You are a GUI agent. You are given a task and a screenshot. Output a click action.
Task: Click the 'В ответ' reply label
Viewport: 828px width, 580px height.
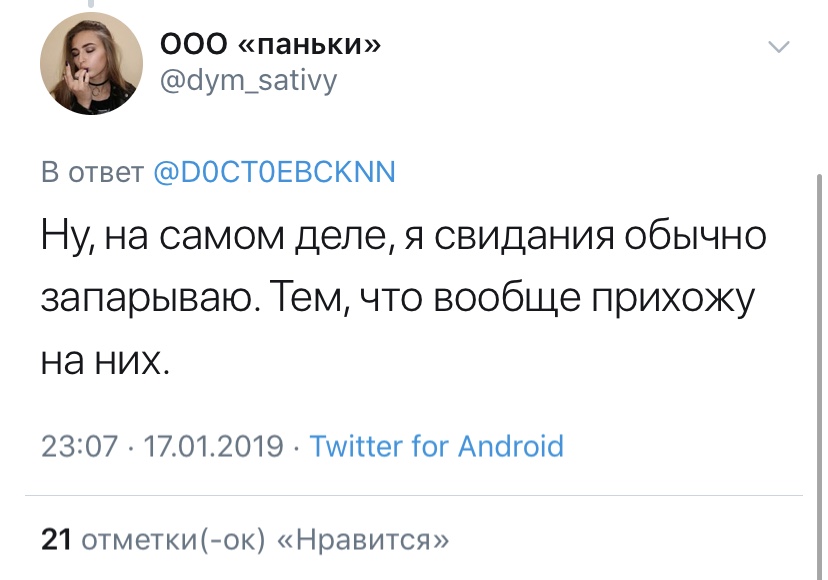tap(92, 172)
